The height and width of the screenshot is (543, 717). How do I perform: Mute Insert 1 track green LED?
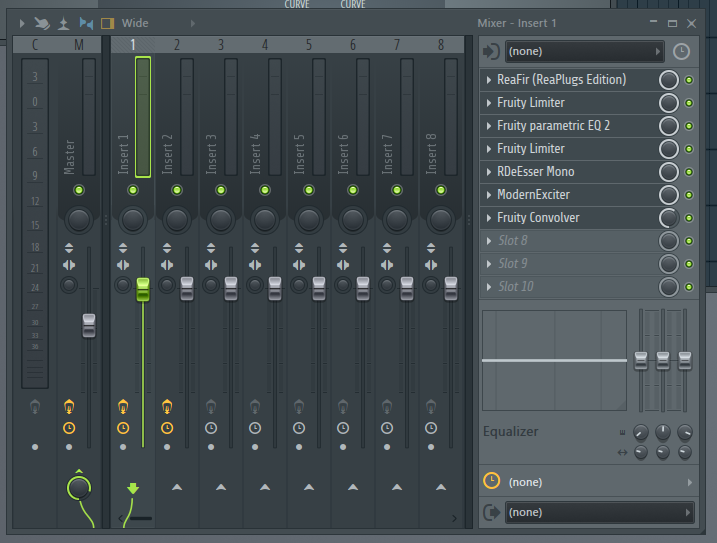pyautogui.click(x=133, y=190)
